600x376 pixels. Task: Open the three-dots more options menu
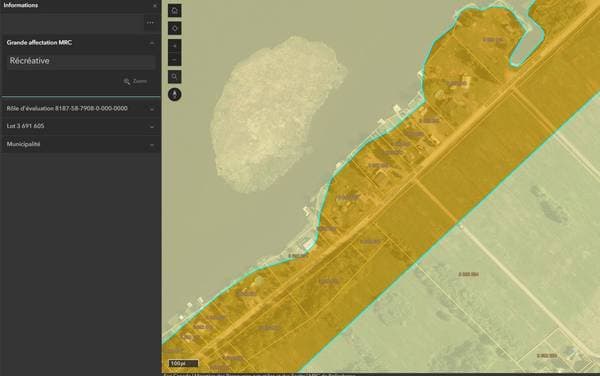150,23
